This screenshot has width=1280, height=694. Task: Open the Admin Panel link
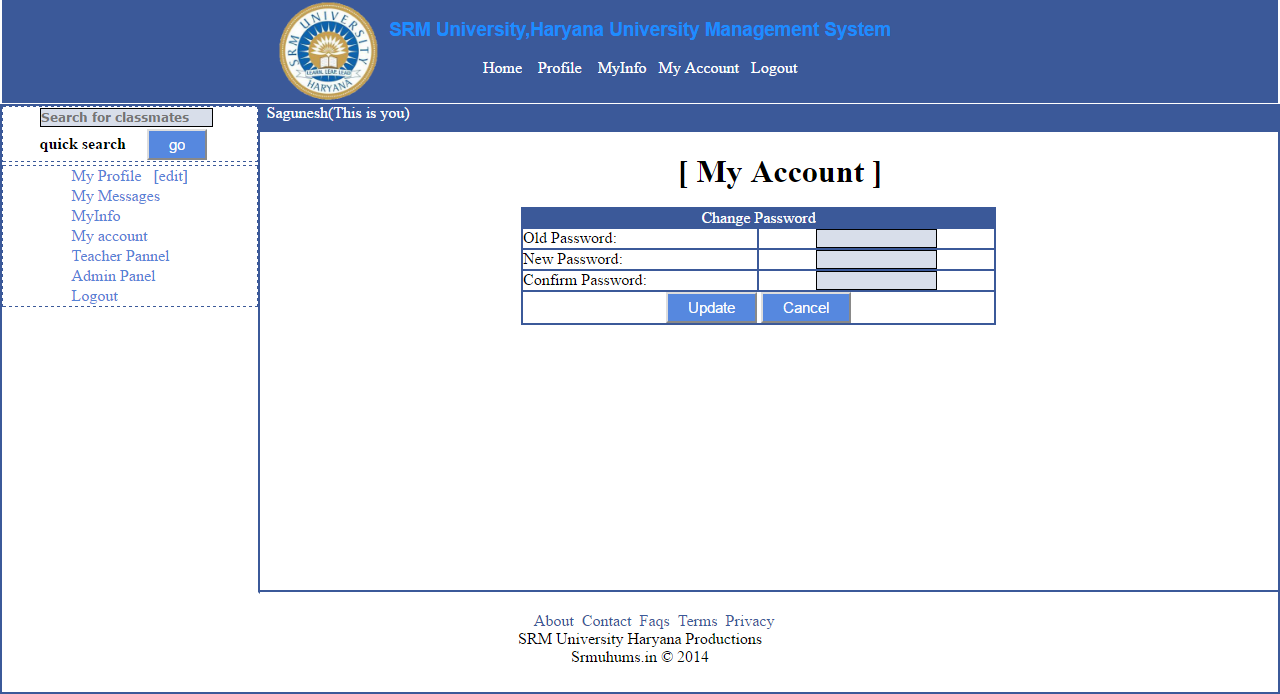click(x=113, y=276)
